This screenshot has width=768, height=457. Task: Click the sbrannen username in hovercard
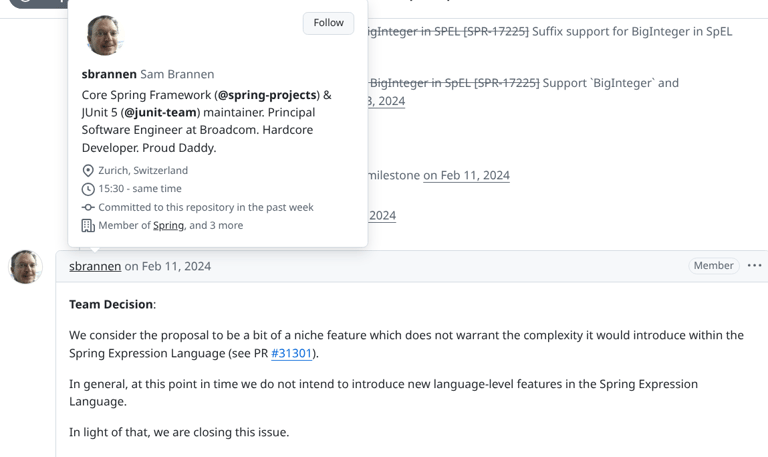pyautogui.click(x=109, y=74)
